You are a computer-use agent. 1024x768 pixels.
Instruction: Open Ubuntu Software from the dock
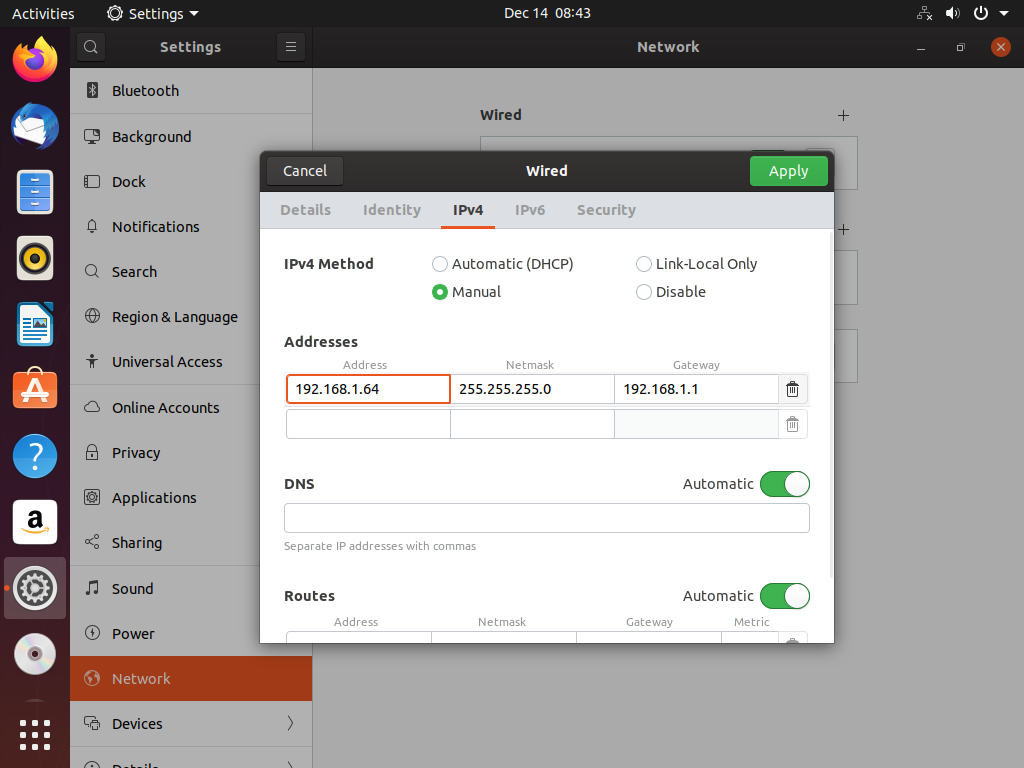35,389
